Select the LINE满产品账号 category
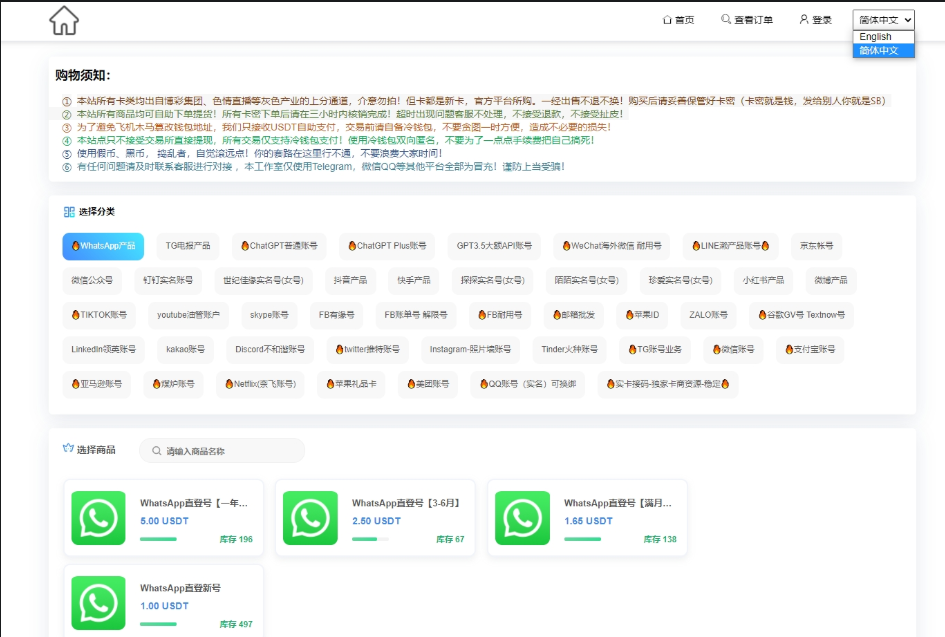This screenshot has height=637, width=945. pyautogui.click(x=730, y=246)
